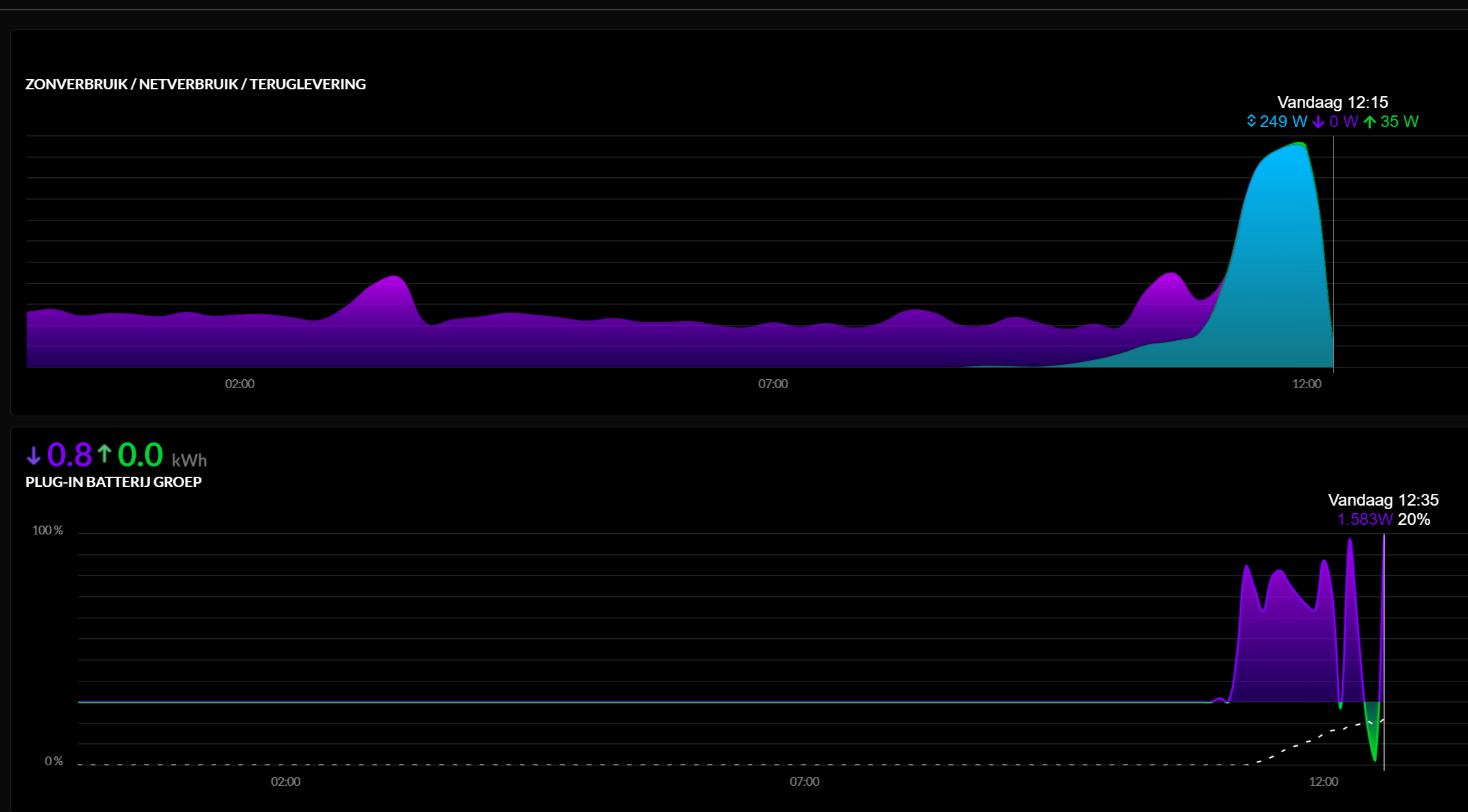This screenshot has width=1468, height=812.
Task: Click the 12:00 label on top chart
Action: pyautogui.click(x=1306, y=384)
